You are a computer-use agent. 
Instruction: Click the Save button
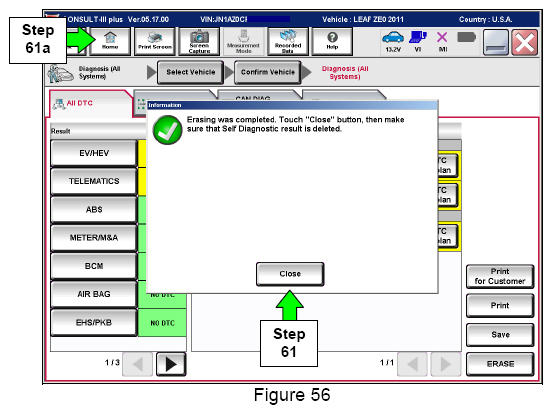pos(500,334)
